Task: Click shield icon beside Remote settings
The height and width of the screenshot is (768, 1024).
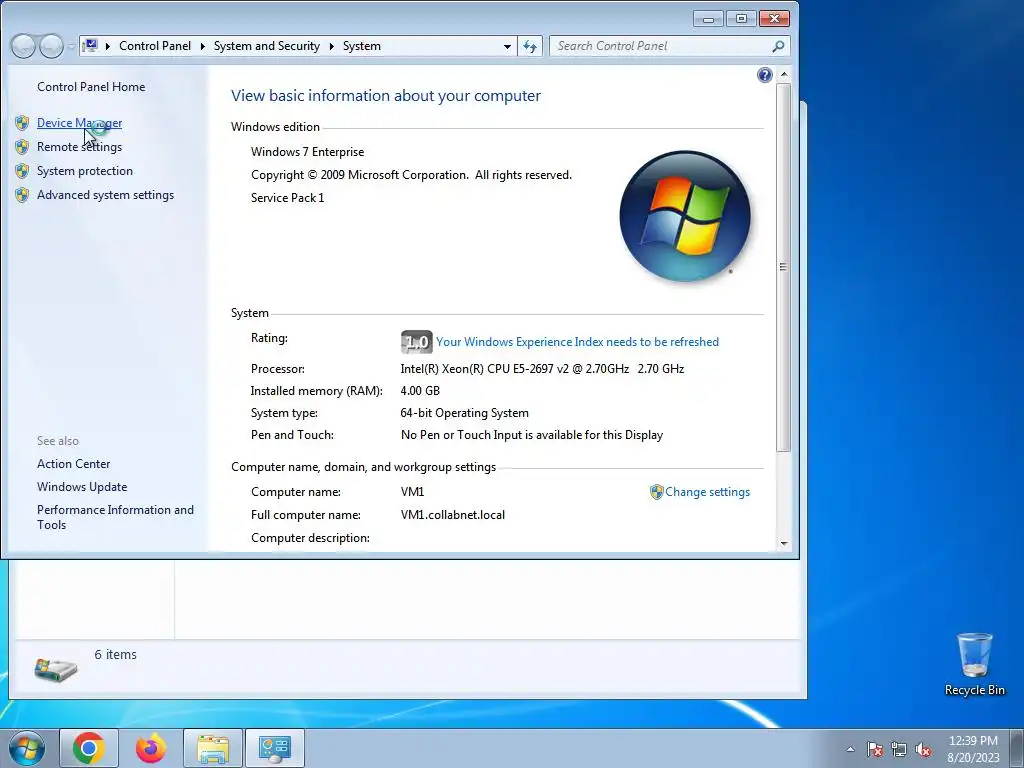Action: coord(22,147)
